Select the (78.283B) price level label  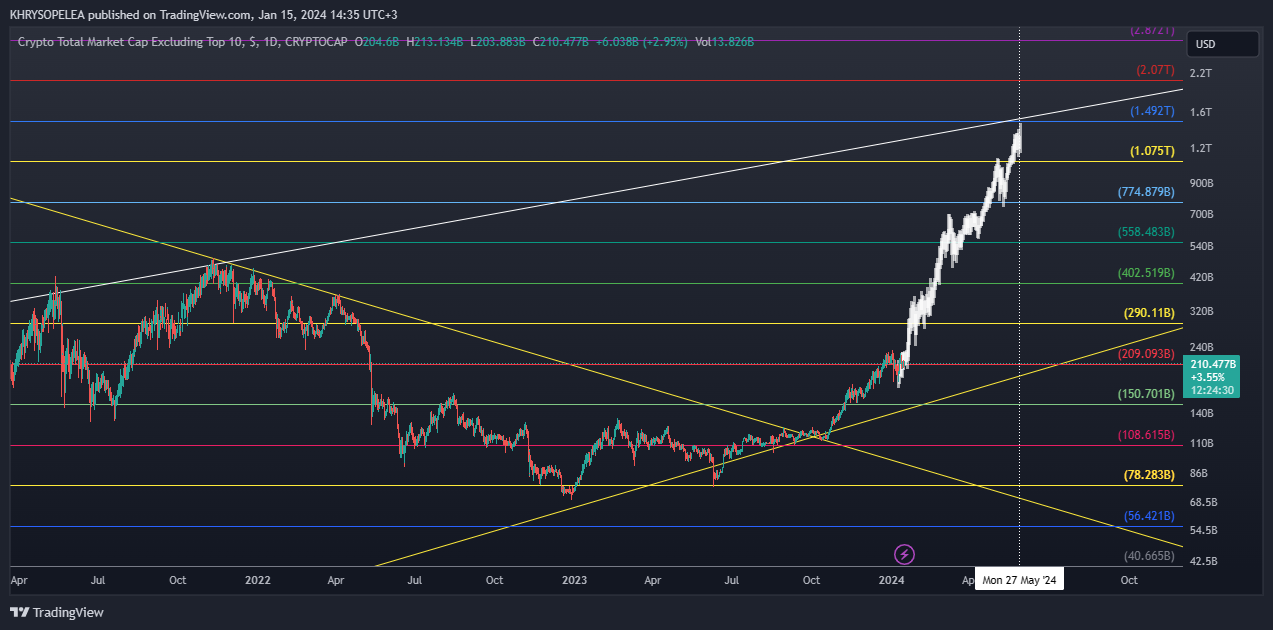coord(1149,475)
